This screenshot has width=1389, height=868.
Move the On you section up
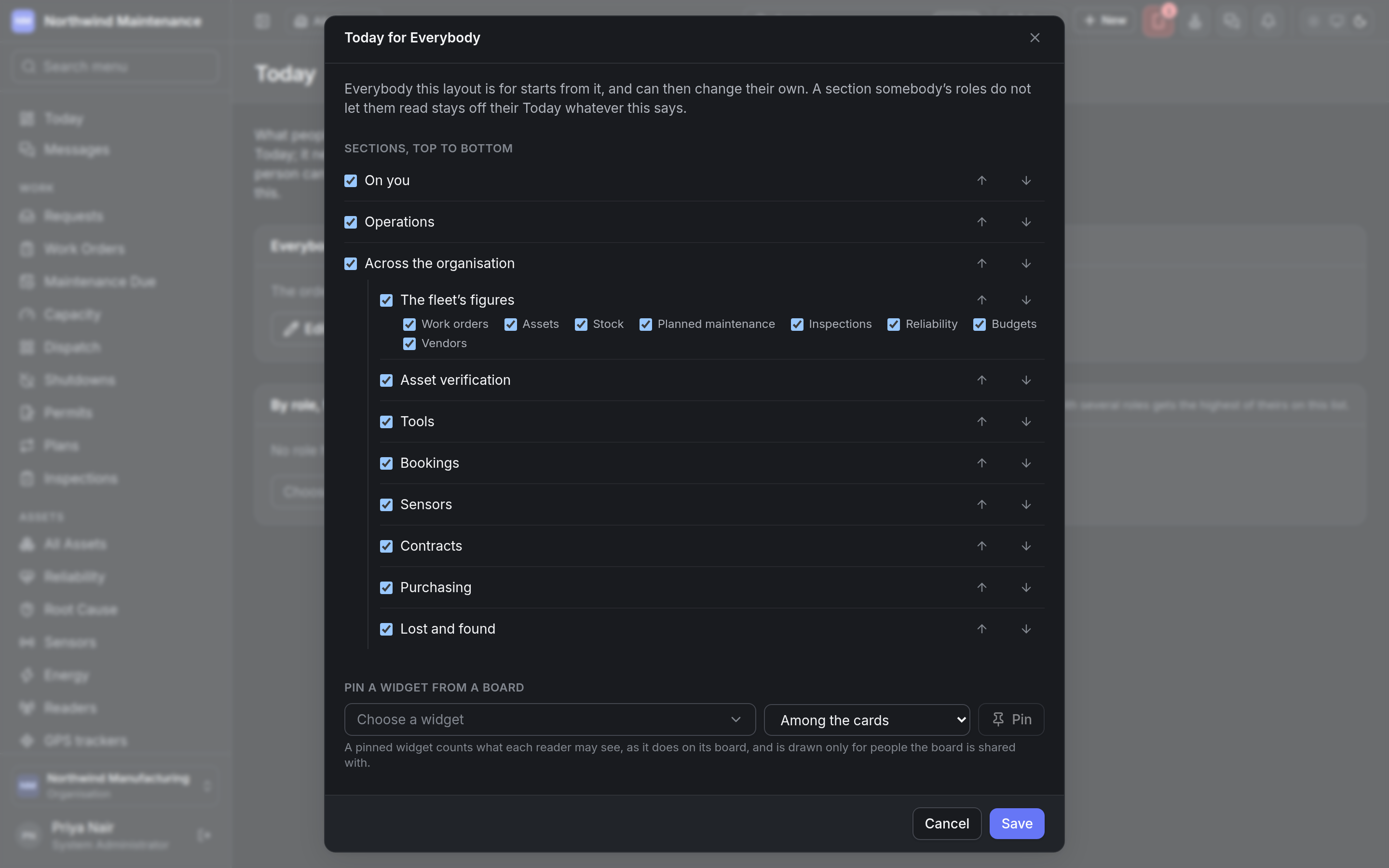click(981, 180)
